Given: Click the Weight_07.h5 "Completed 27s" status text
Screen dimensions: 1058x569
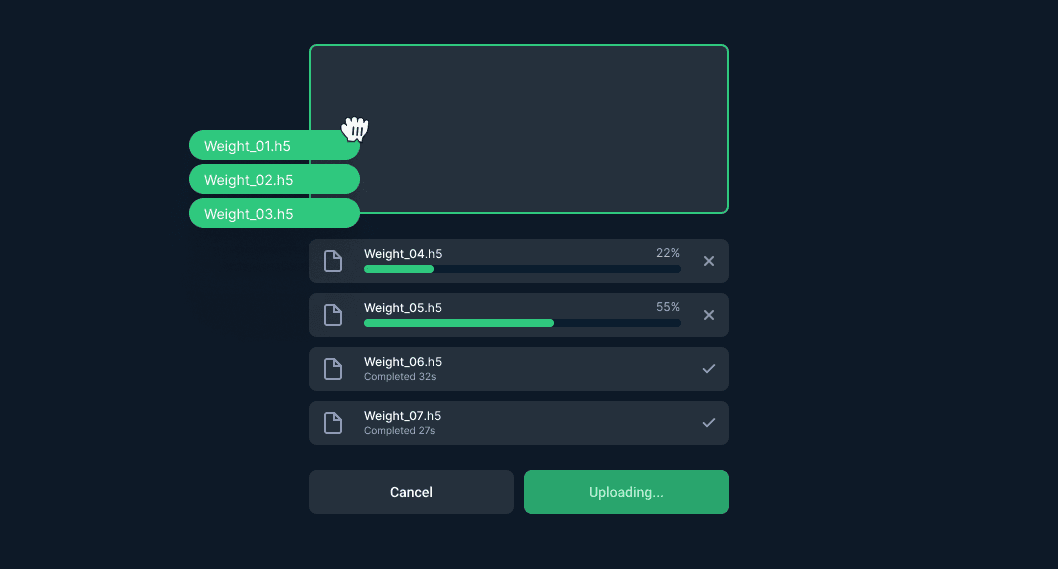Looking at the screenshot, I should (400, 431).
